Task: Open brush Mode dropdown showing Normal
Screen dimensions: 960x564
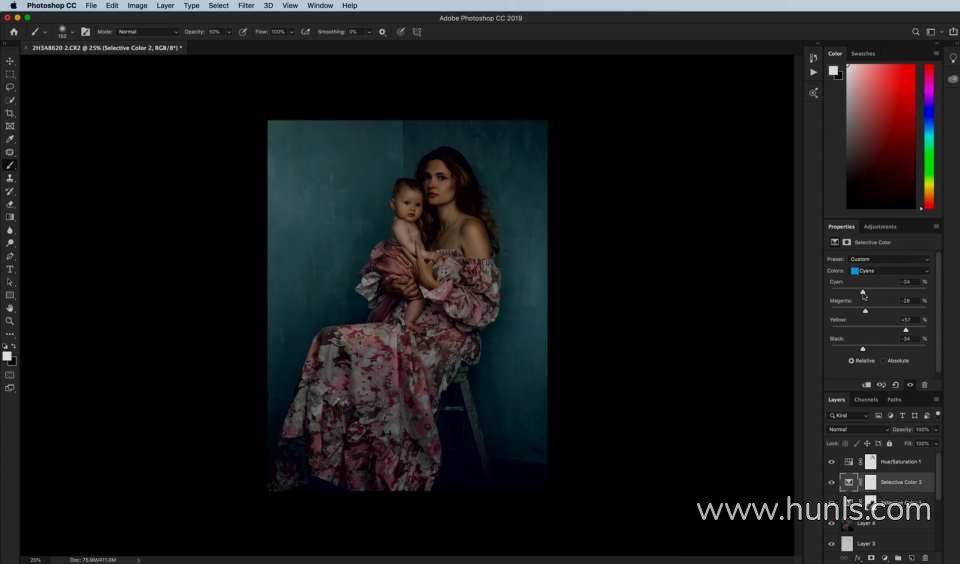Action: pos(147,32)
